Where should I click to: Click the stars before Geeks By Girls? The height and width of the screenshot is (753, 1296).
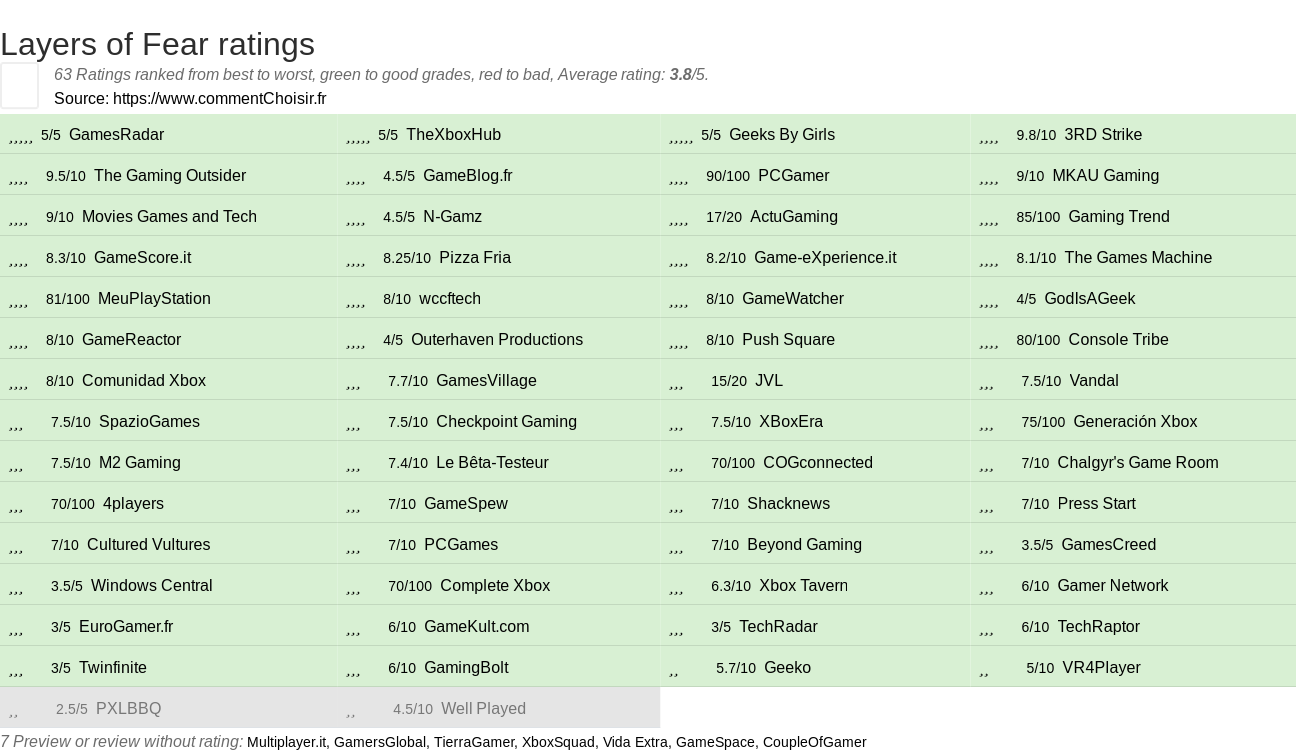tap(681, 136)
